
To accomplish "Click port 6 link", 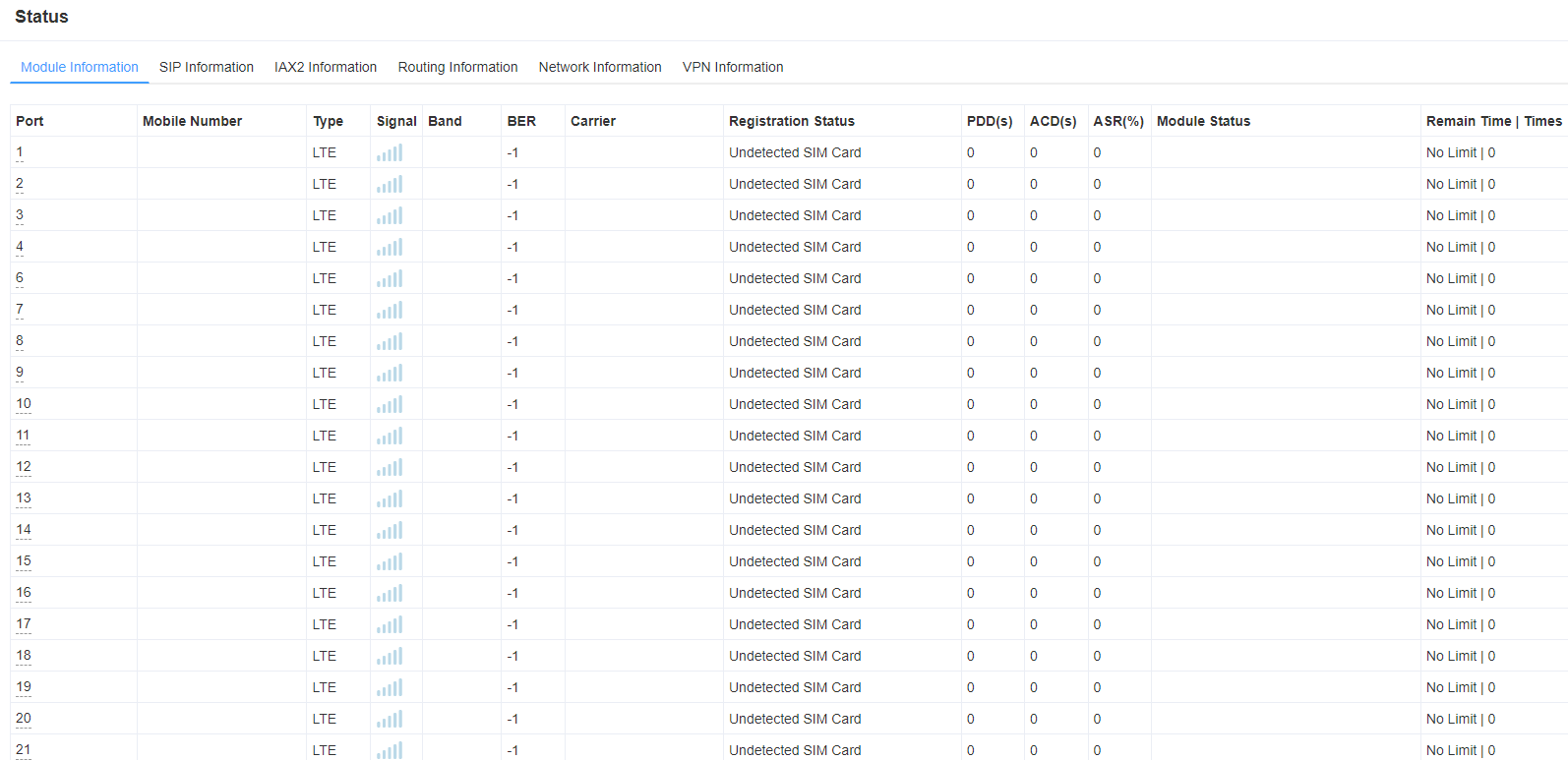I will click(20, 278).
